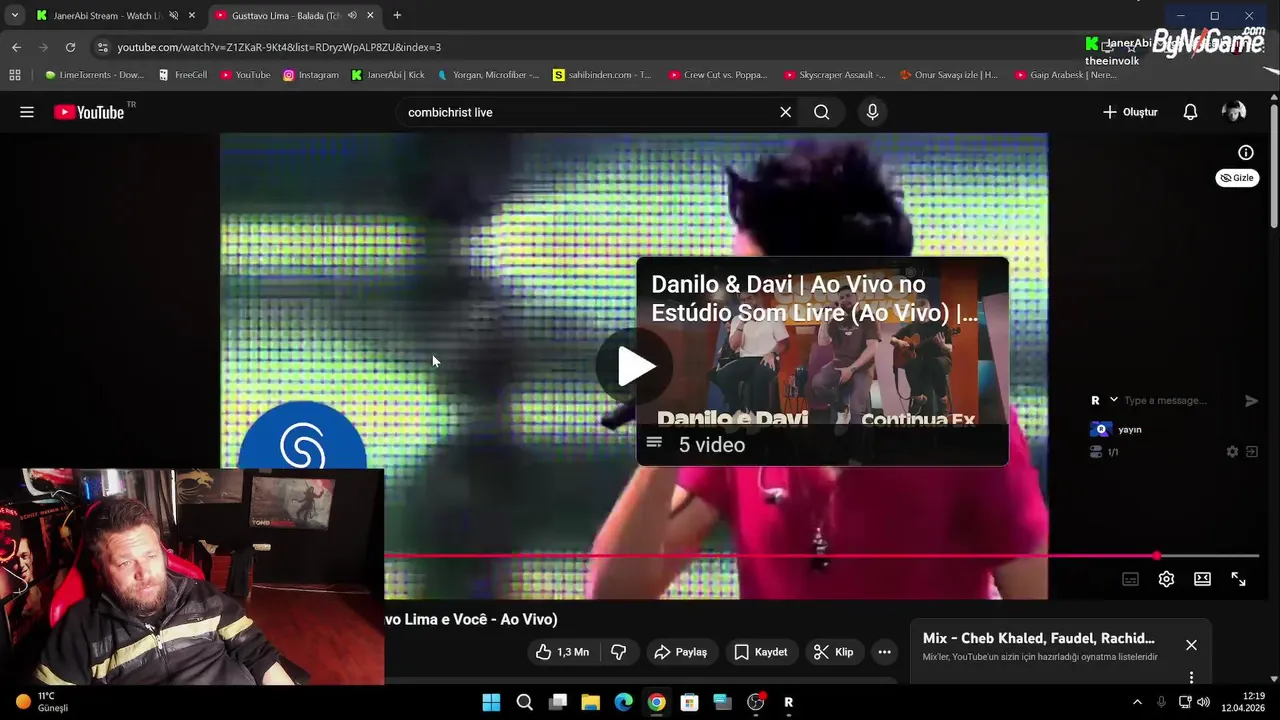Create a clip with Klip button
Screen dimensions: 1280x720
[x=833, y=652]
